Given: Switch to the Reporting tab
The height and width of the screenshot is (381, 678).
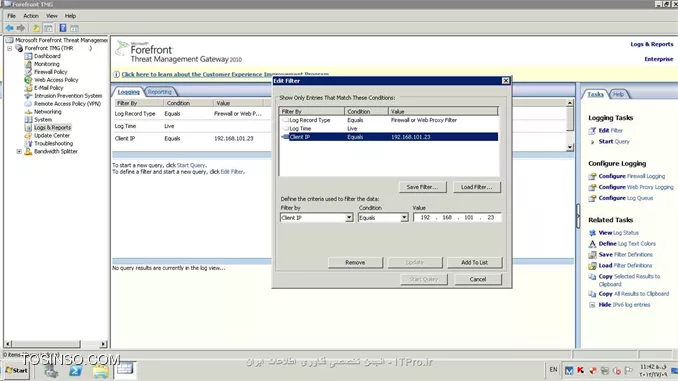Looking at the screenshot, I should [160, 92].
